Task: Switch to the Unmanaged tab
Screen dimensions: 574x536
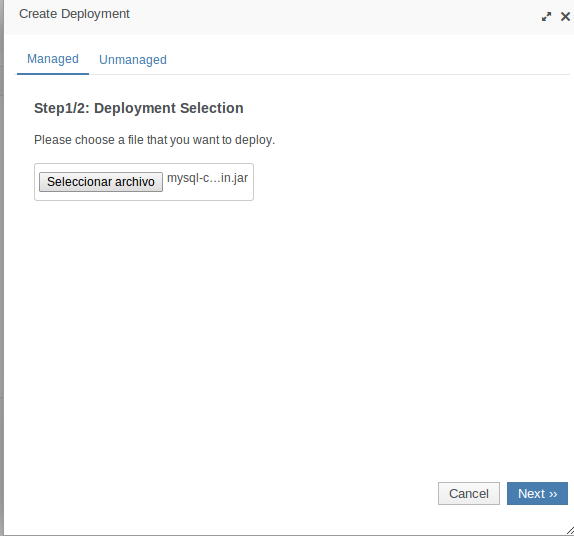Action: (x=133, y=60)
